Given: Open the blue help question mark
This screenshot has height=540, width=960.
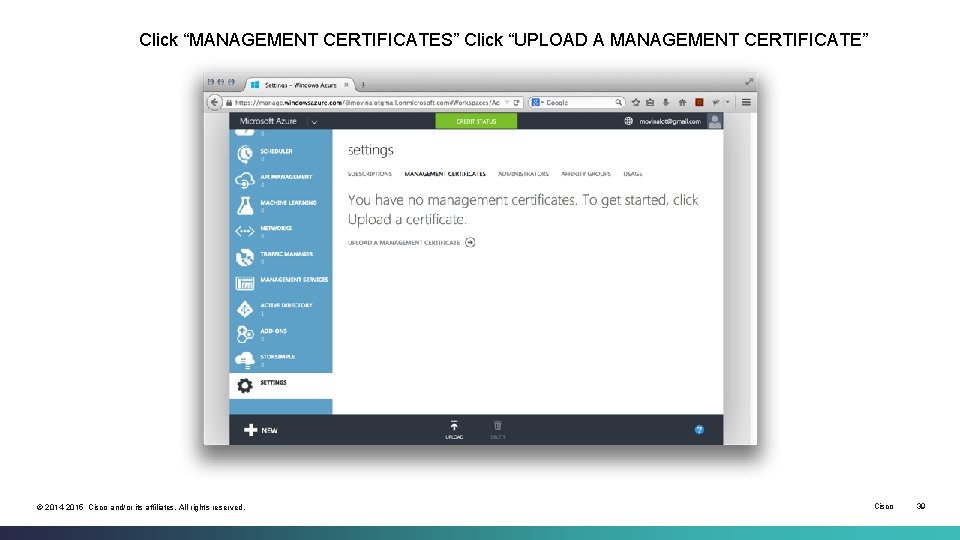Looking at the screenshot, I should point(699,430).
